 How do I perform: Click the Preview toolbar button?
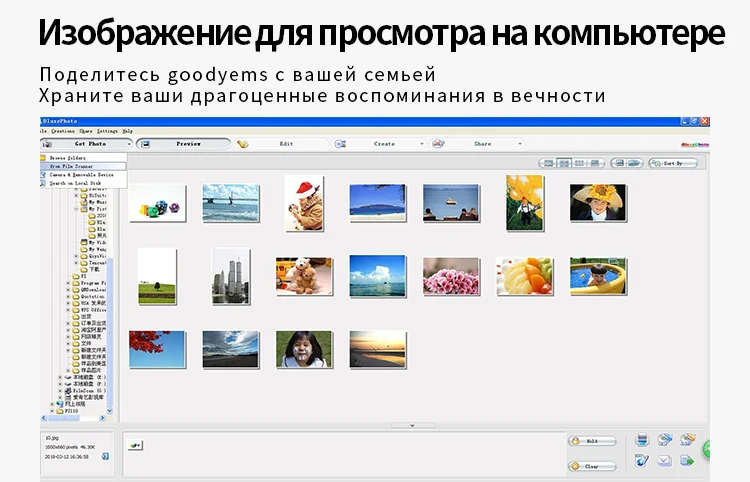pos(184,144)
